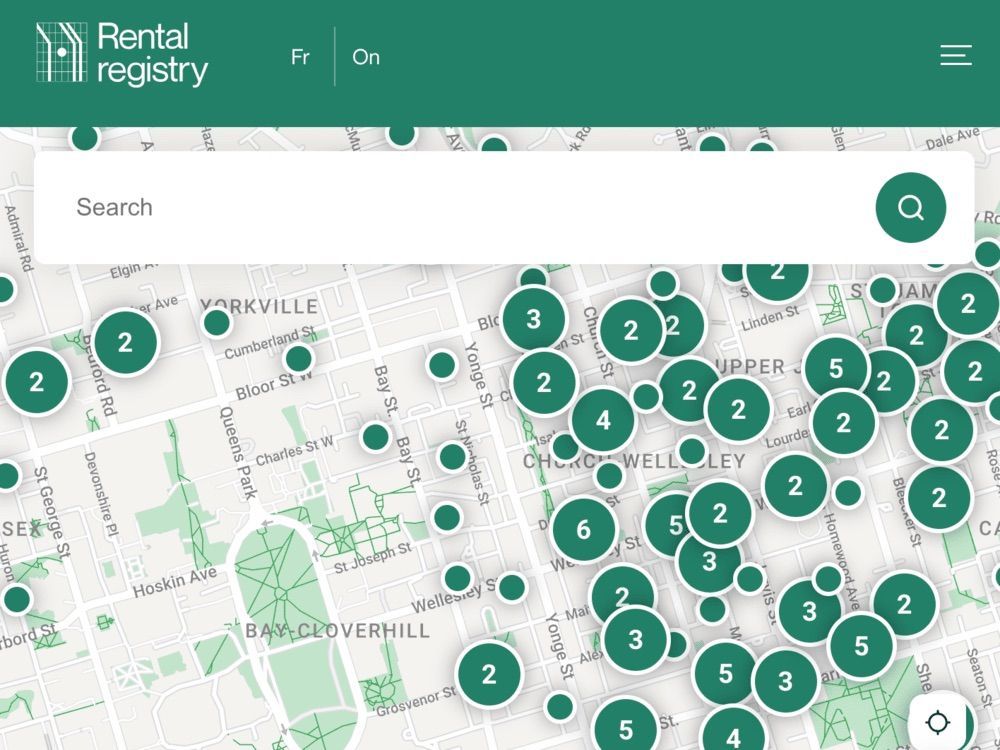The height and width of the screenshot is (750, 1000).
Task: Select the On language option
Action: (x=366, y=57)
